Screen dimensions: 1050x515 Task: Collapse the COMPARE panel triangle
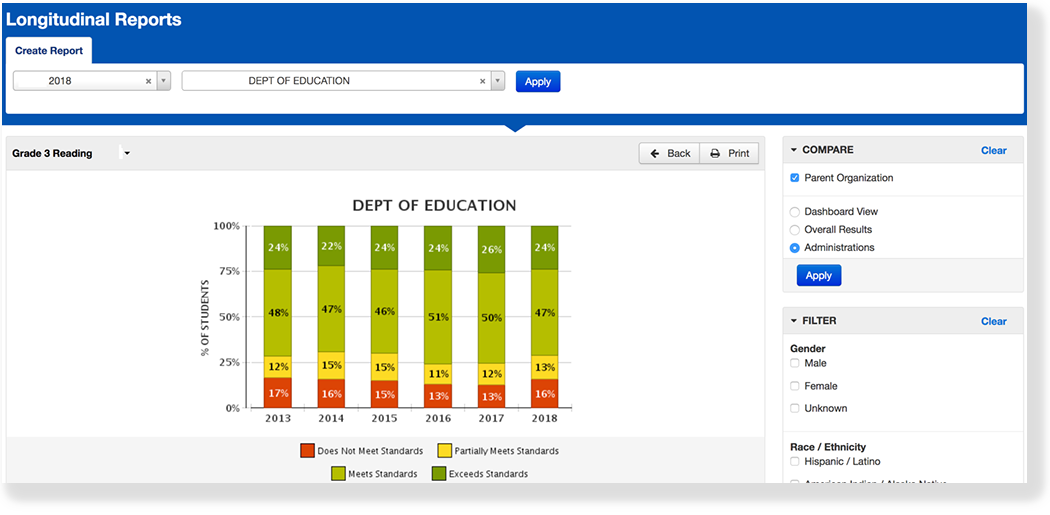(794, 150)
